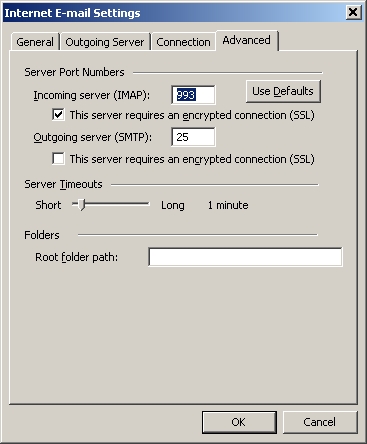The width and height of the screenshot is (367, 444).
Task: Dismiss the dialog with Cancel
Action: 320,422
